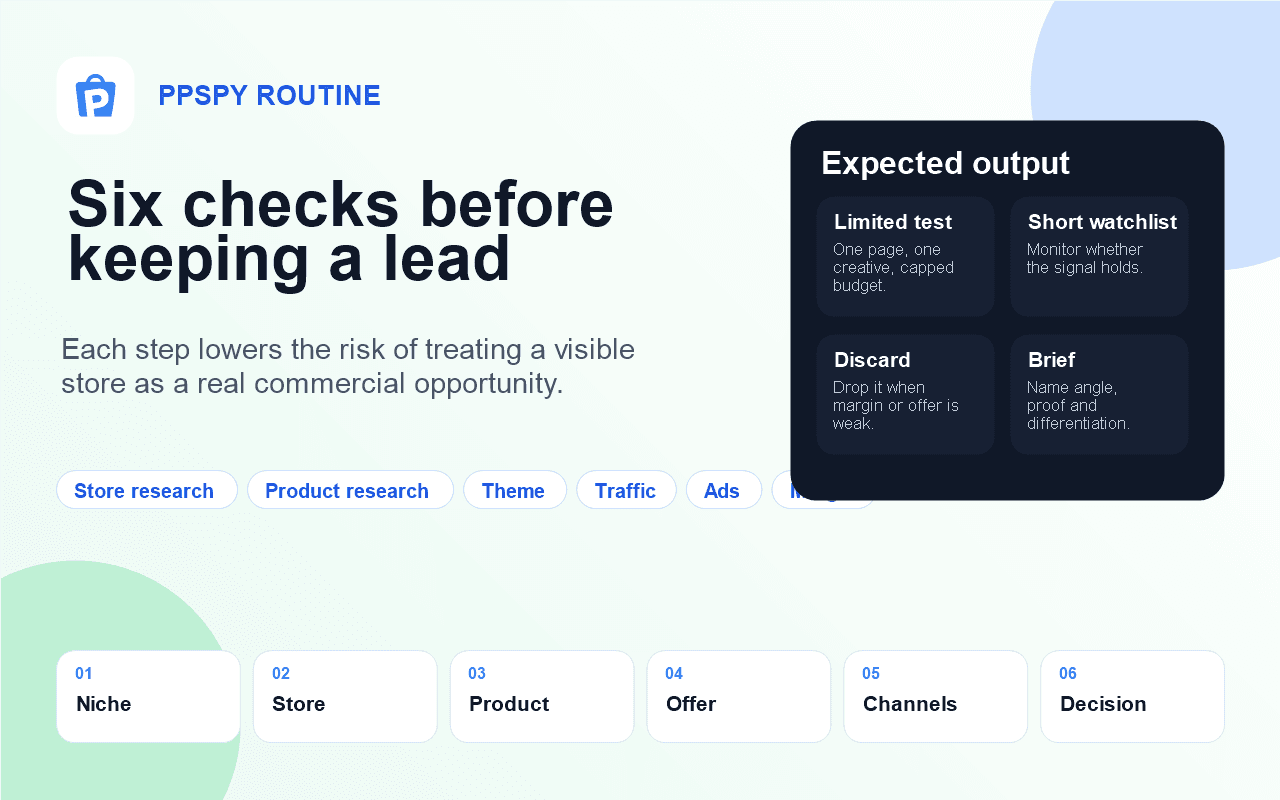Click the Expected output heading

pos(945,163)
